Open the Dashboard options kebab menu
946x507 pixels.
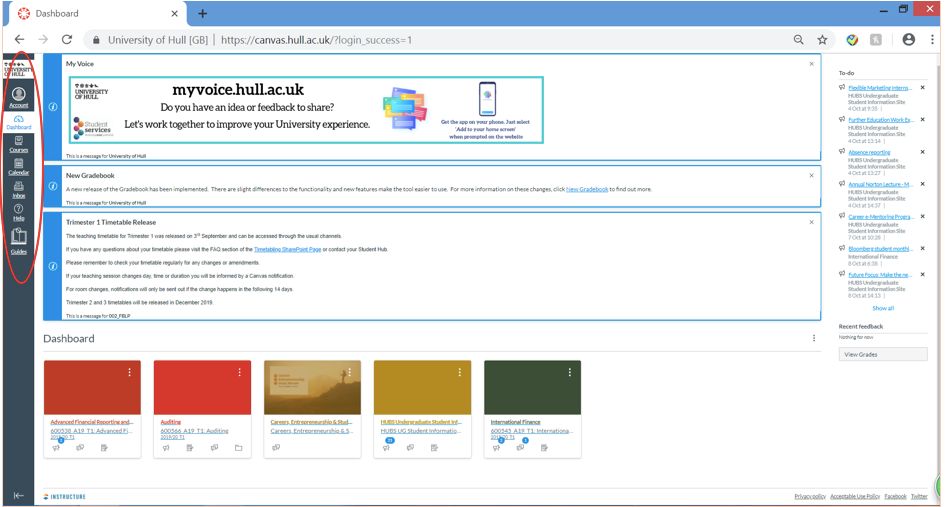(x=814, y=339)
